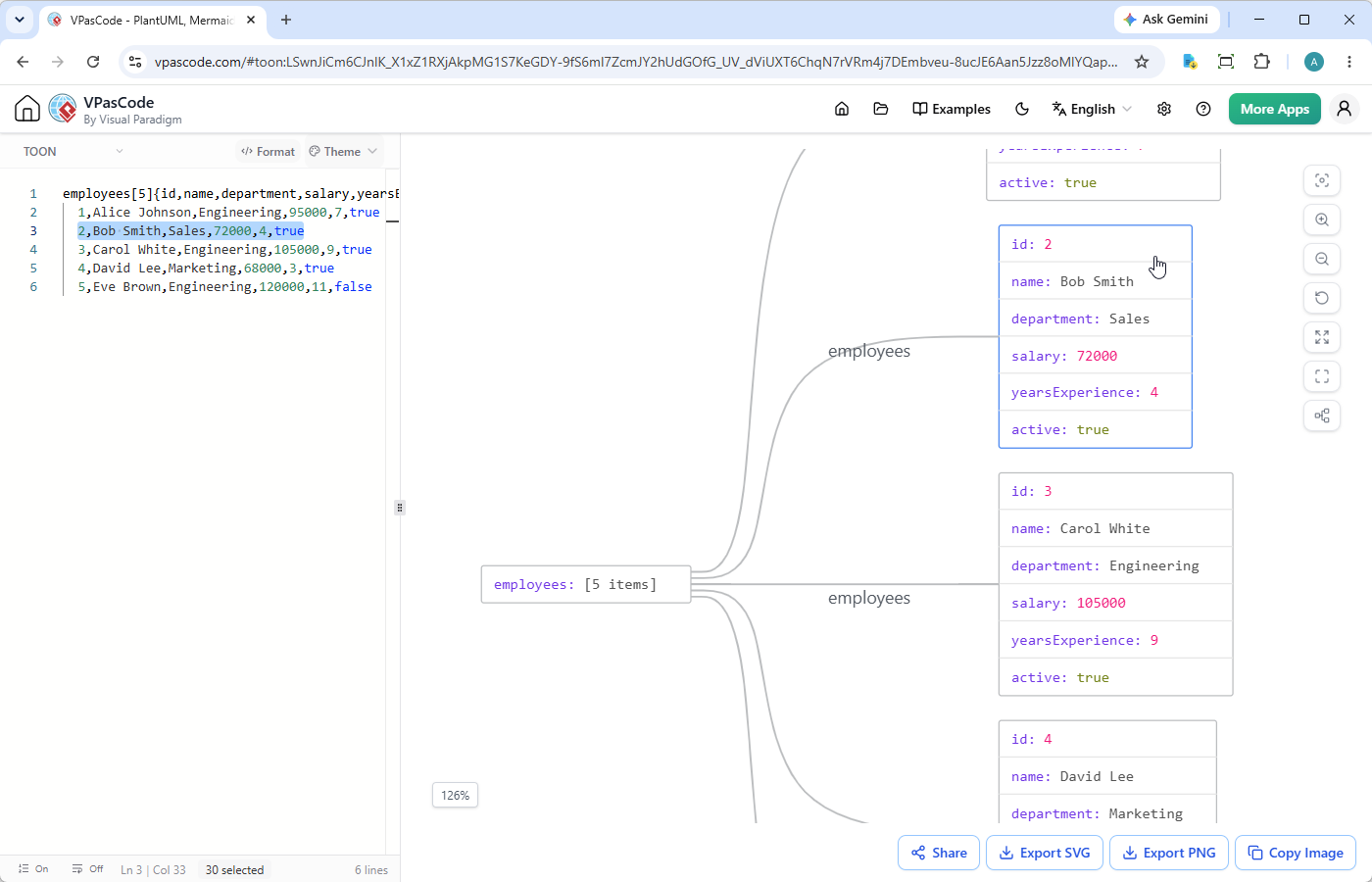1372x882 pixels.
Task: Click department: Sales row
Action: click(1095, 318)
